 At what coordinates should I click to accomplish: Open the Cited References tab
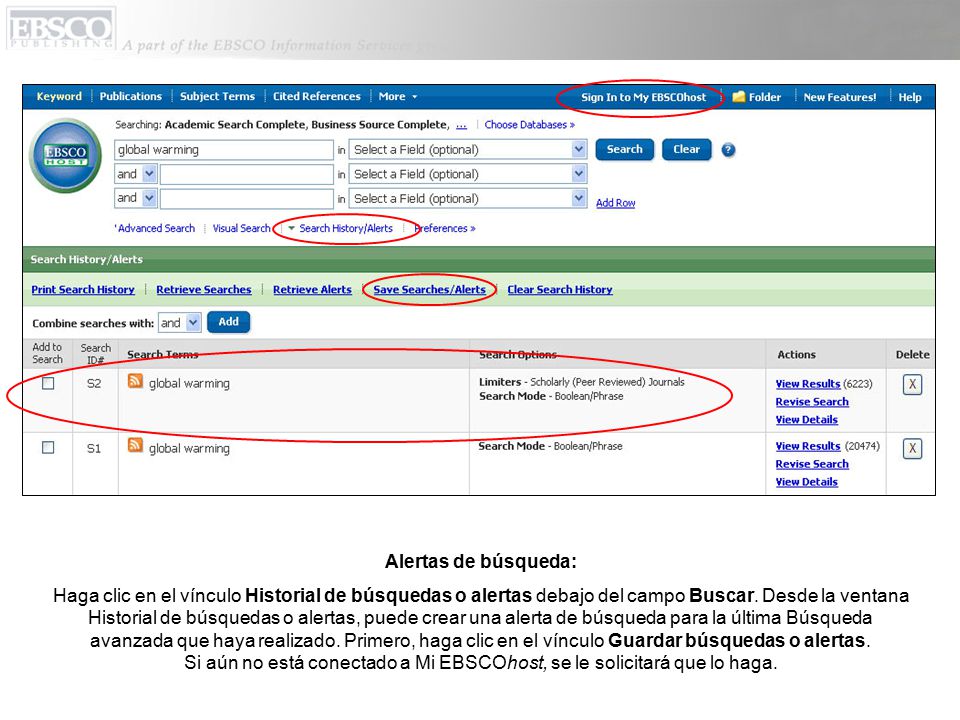pos(317,97)
